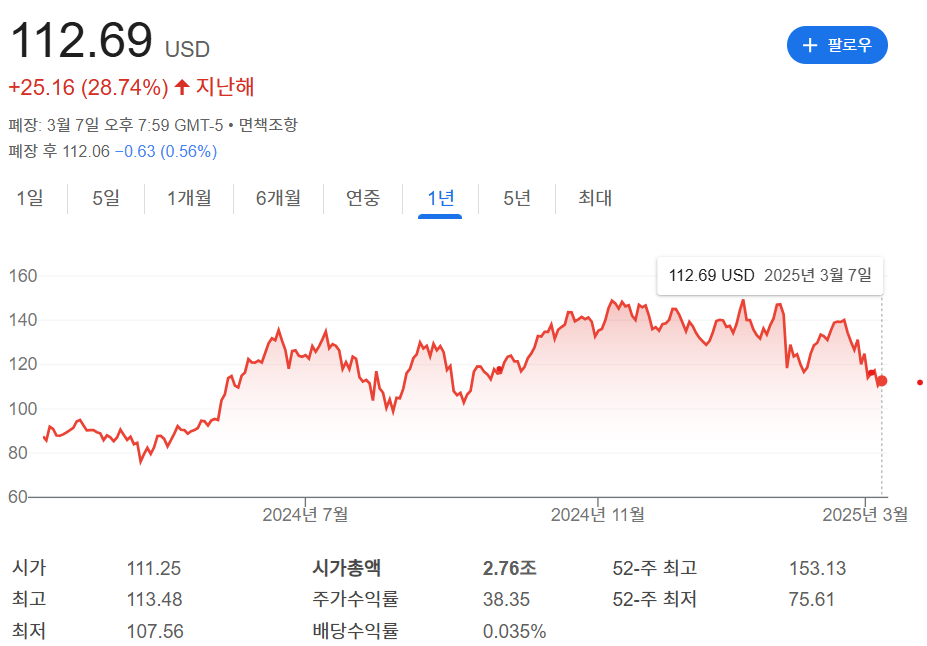Click the chart tooltip showing 112.69 USD

tap(769, 275)
